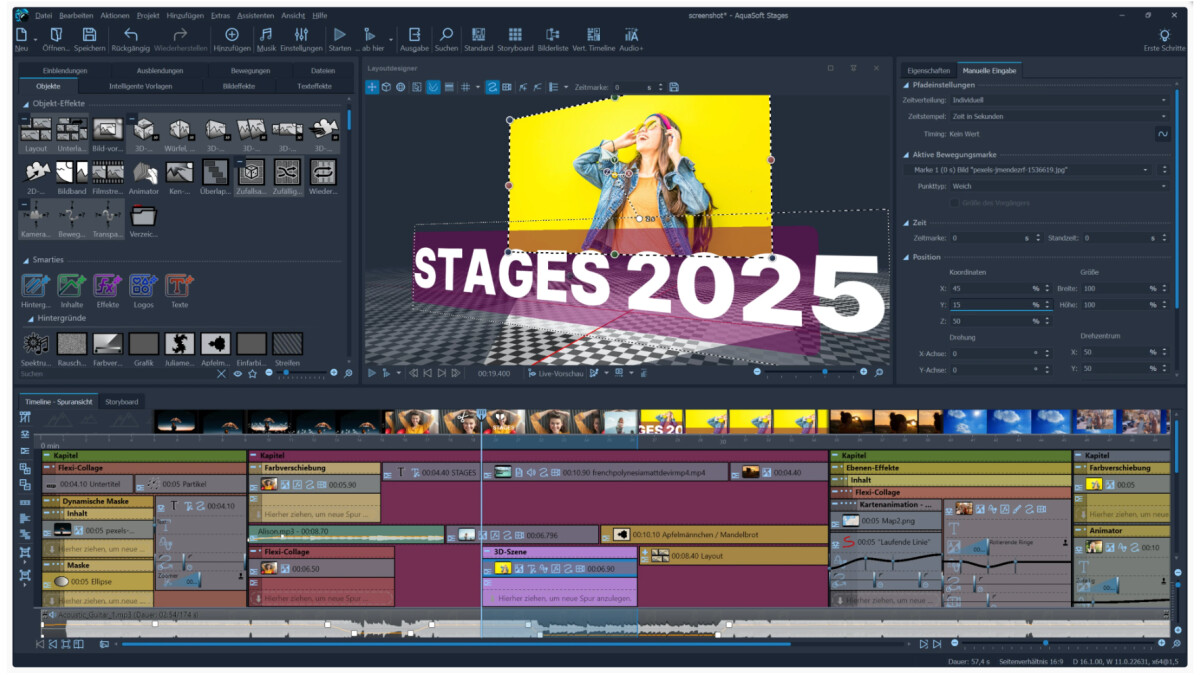The height and width of the screenshot is (675, 1200).
Task: Open the Extras menu
Action: pyautogui.click(x=220, y=16)
